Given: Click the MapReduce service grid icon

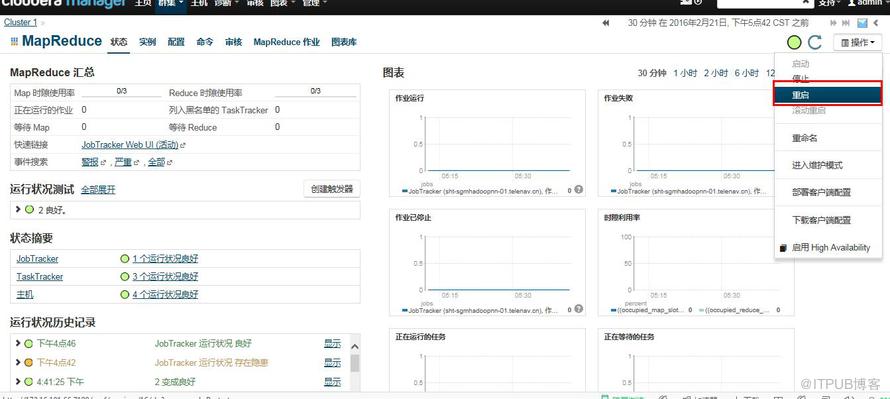Looking at the screenshot, I should point(14,41).
